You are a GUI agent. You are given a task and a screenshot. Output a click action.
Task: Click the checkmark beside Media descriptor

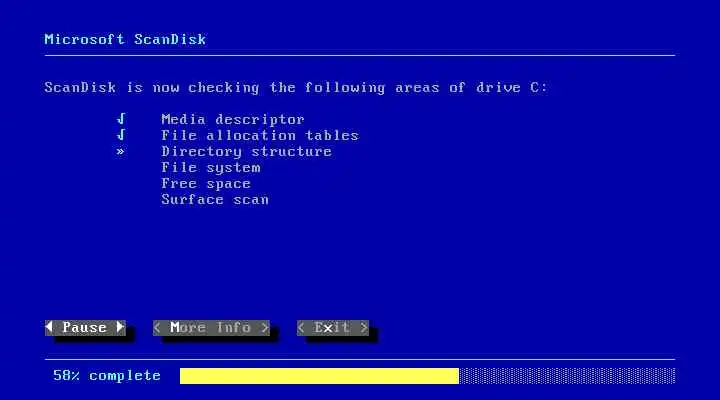point(121,119)
